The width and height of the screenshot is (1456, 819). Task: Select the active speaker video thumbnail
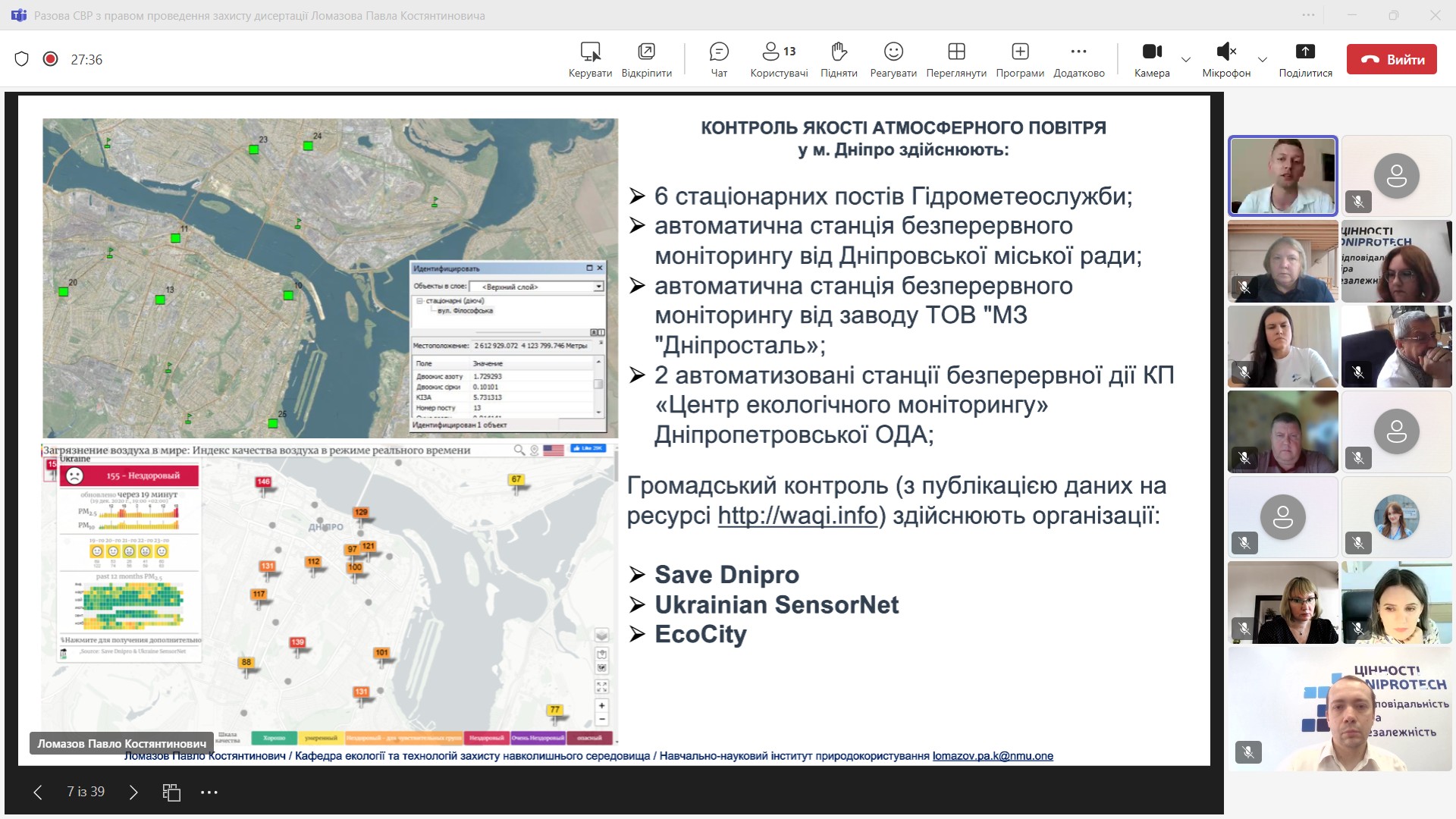point(1282,176)
